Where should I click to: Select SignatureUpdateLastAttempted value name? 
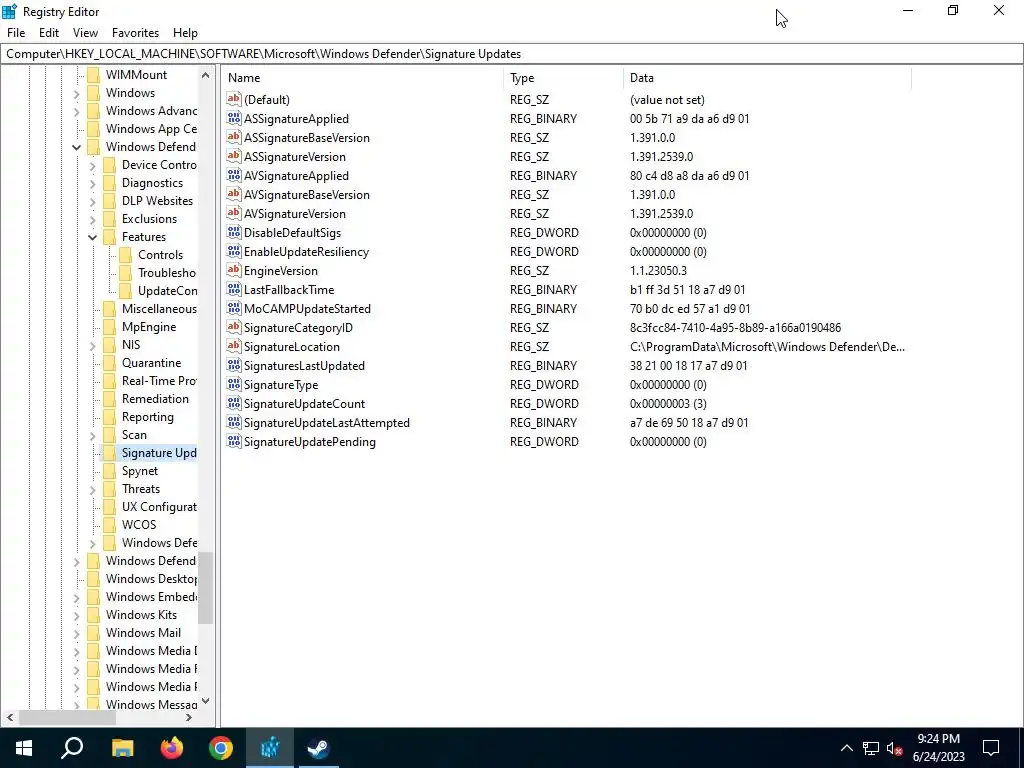point(327,423)
